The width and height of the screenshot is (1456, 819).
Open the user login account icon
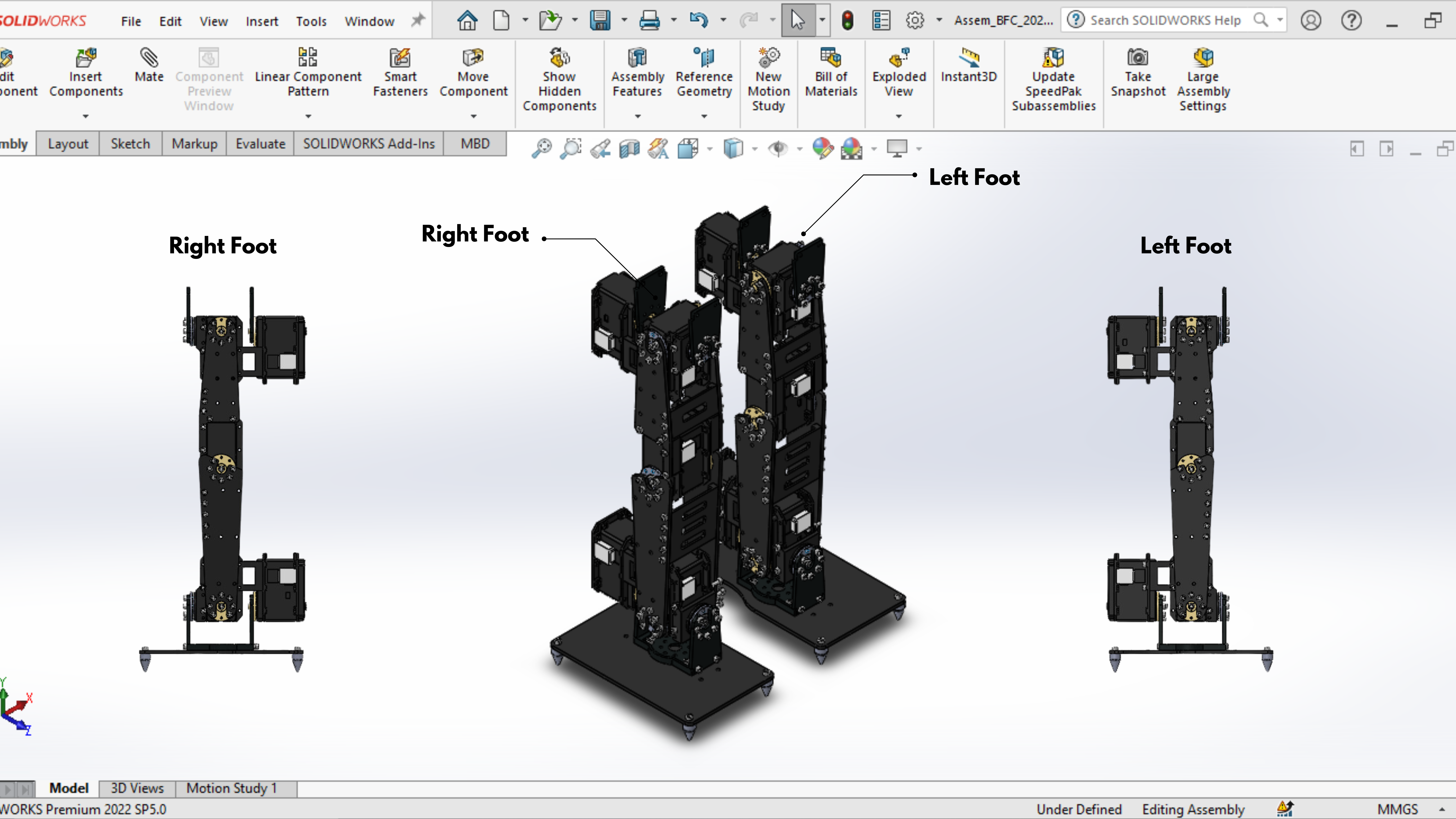pyautogui.click(x=1310, y=21)
